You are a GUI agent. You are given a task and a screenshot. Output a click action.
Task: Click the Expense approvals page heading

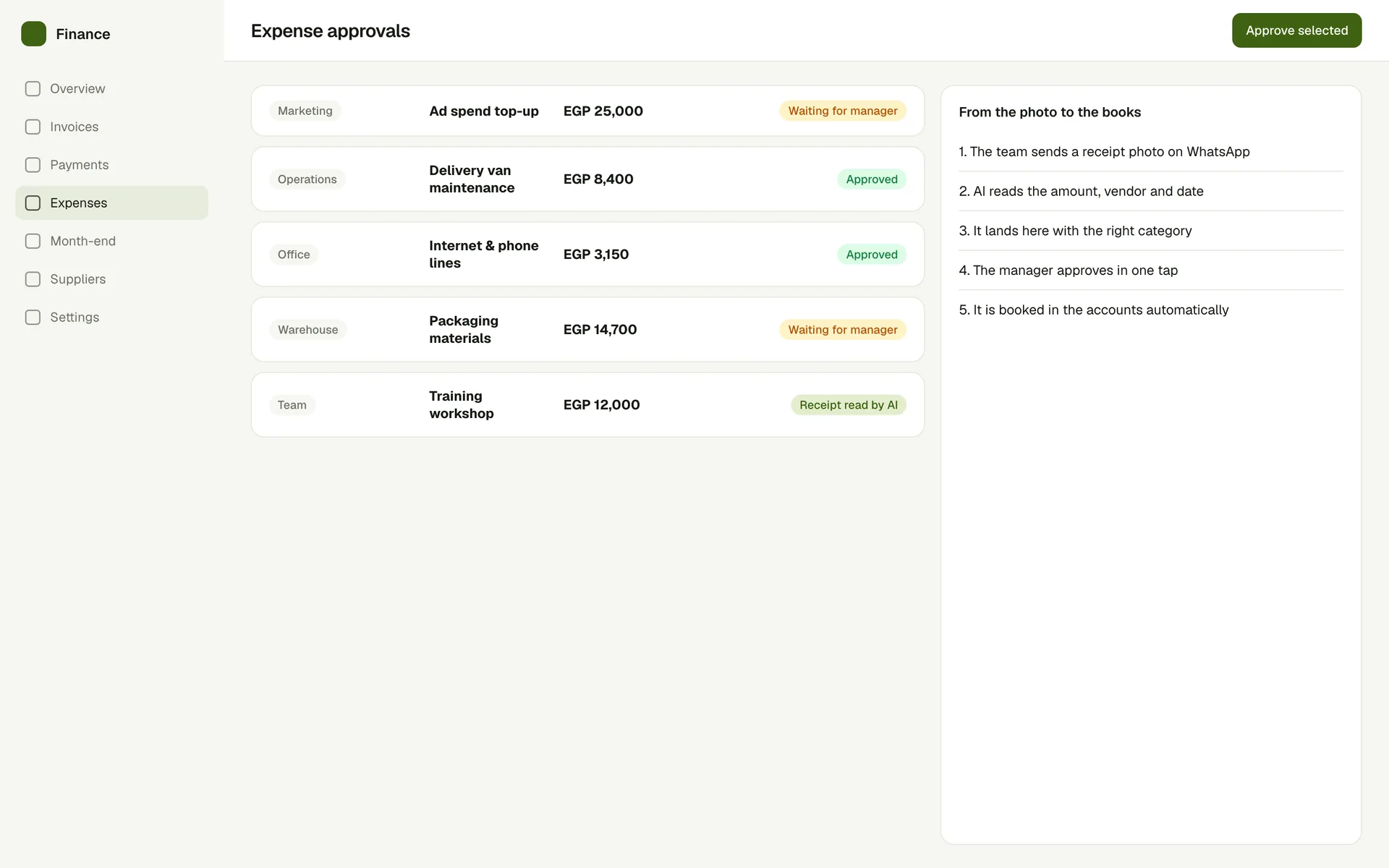point(331,31)
